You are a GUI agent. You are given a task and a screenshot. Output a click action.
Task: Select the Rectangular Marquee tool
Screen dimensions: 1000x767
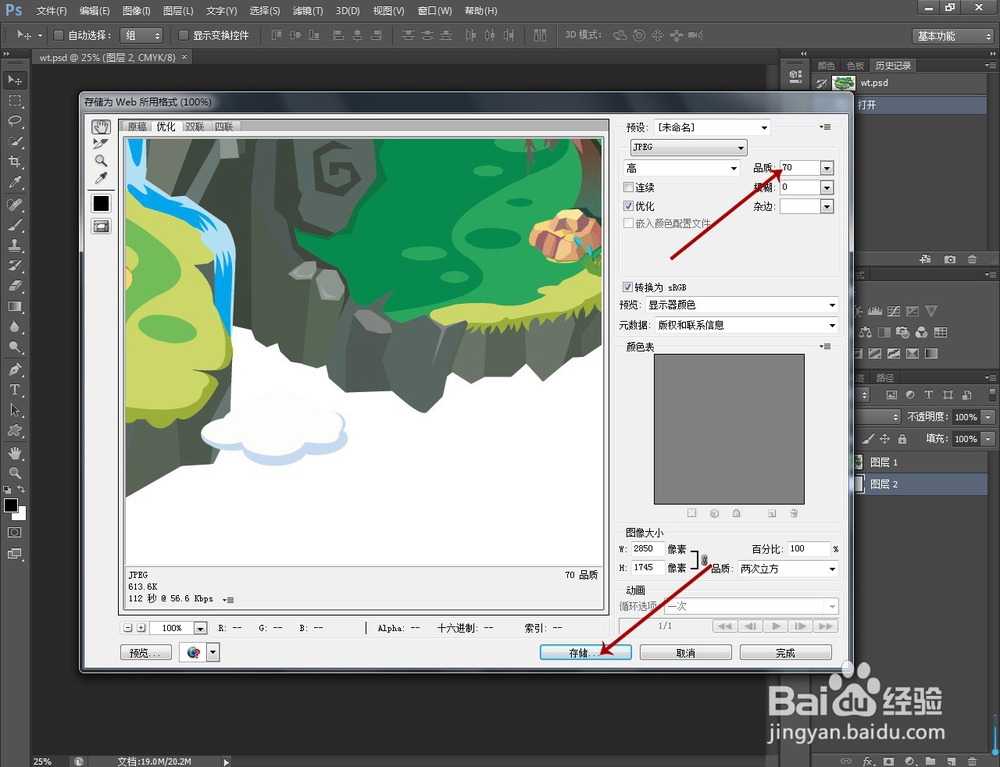[15, 101]
